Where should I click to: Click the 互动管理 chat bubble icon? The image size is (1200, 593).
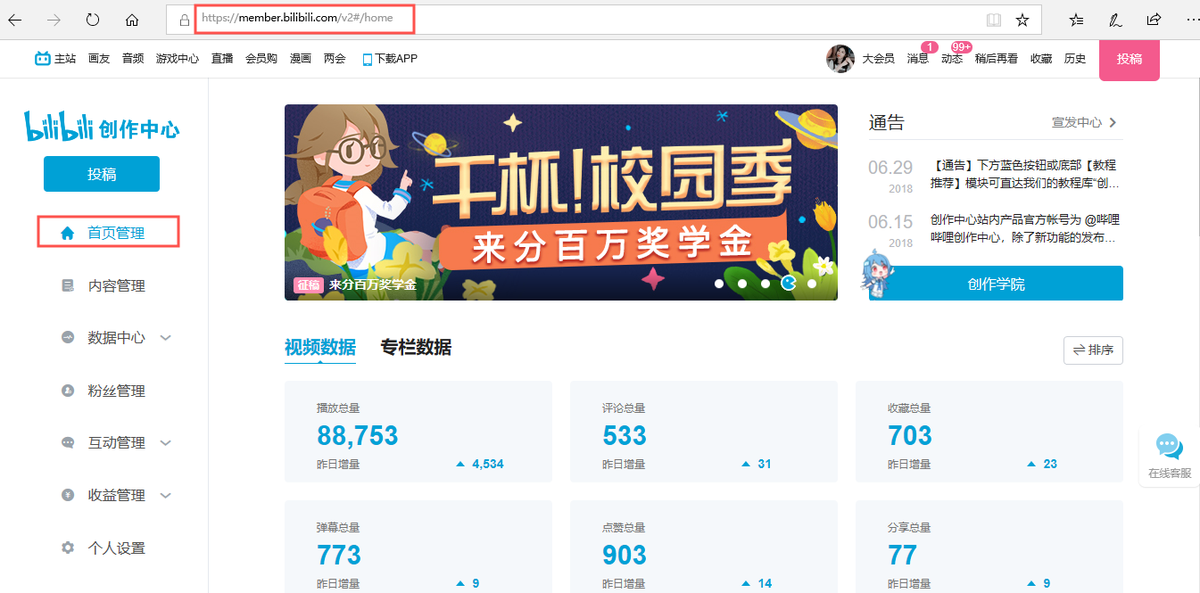[68, 443]
